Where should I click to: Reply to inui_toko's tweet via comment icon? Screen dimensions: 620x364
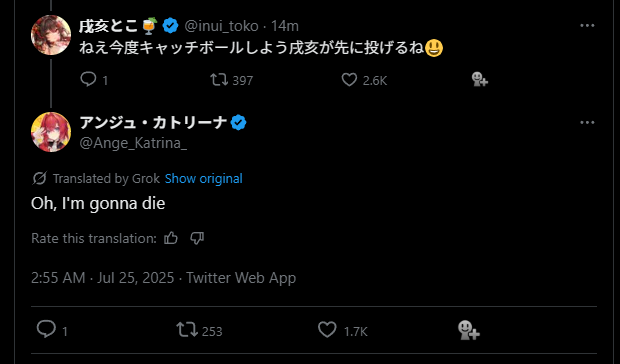[88, 79]
